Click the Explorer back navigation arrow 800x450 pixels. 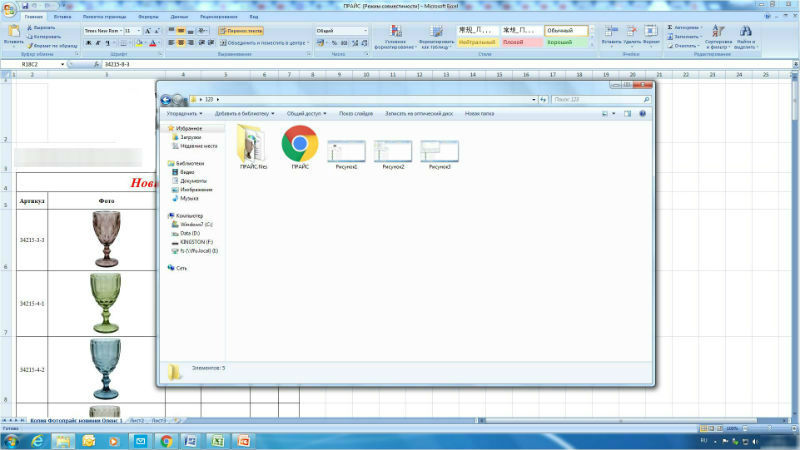tap(166, 99)
